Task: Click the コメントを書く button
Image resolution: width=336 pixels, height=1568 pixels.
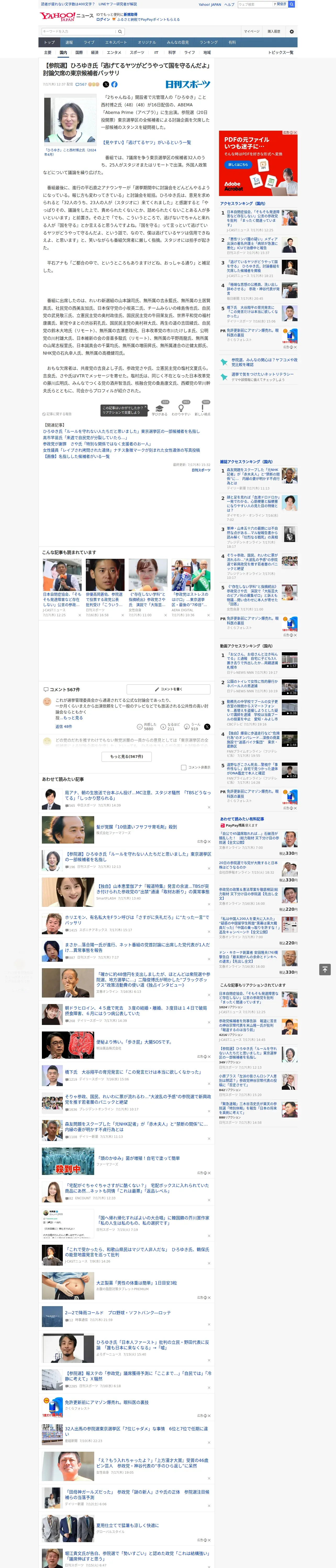Action: [168, 689]
